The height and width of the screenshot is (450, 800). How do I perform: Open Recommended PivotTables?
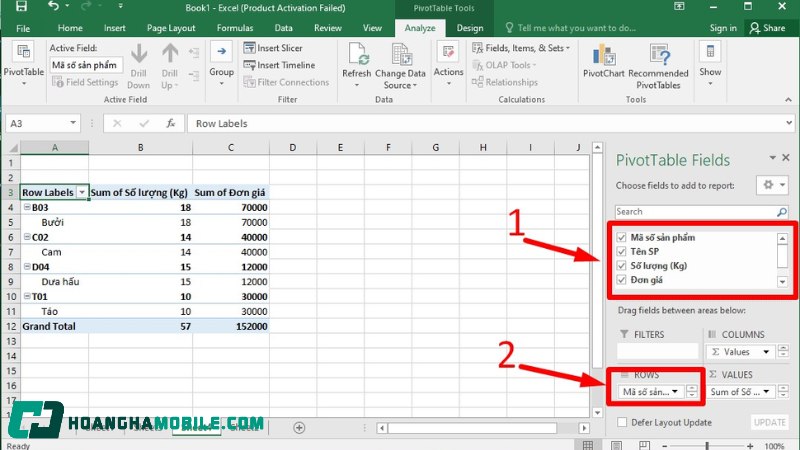coord(658,66)
